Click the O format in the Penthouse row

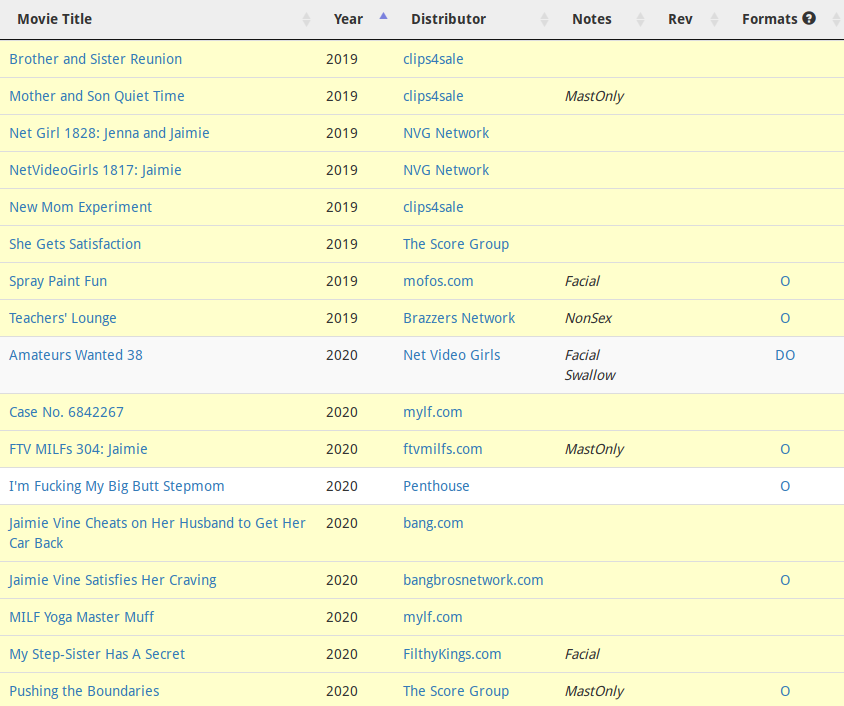[785, 486]
